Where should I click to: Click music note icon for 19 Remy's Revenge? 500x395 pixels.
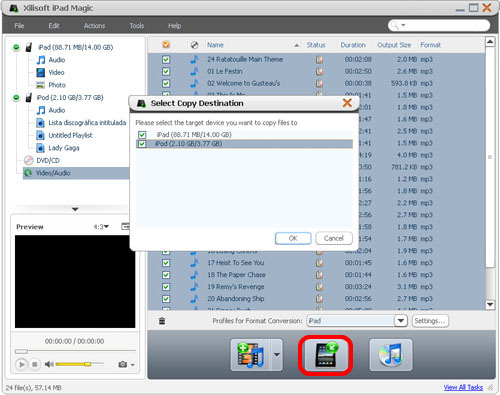coord(194,287)
